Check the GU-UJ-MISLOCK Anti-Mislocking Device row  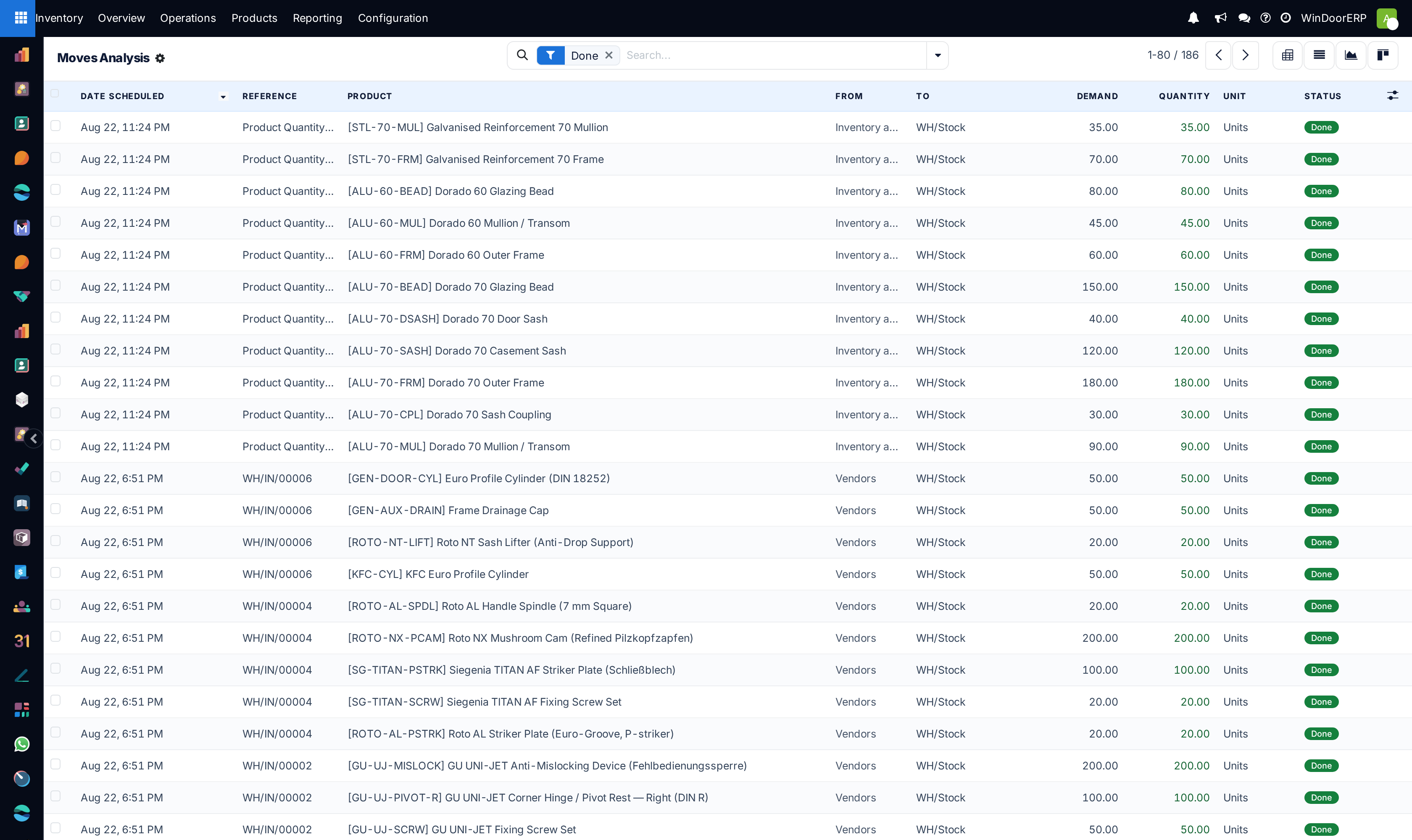click(55, 764)
